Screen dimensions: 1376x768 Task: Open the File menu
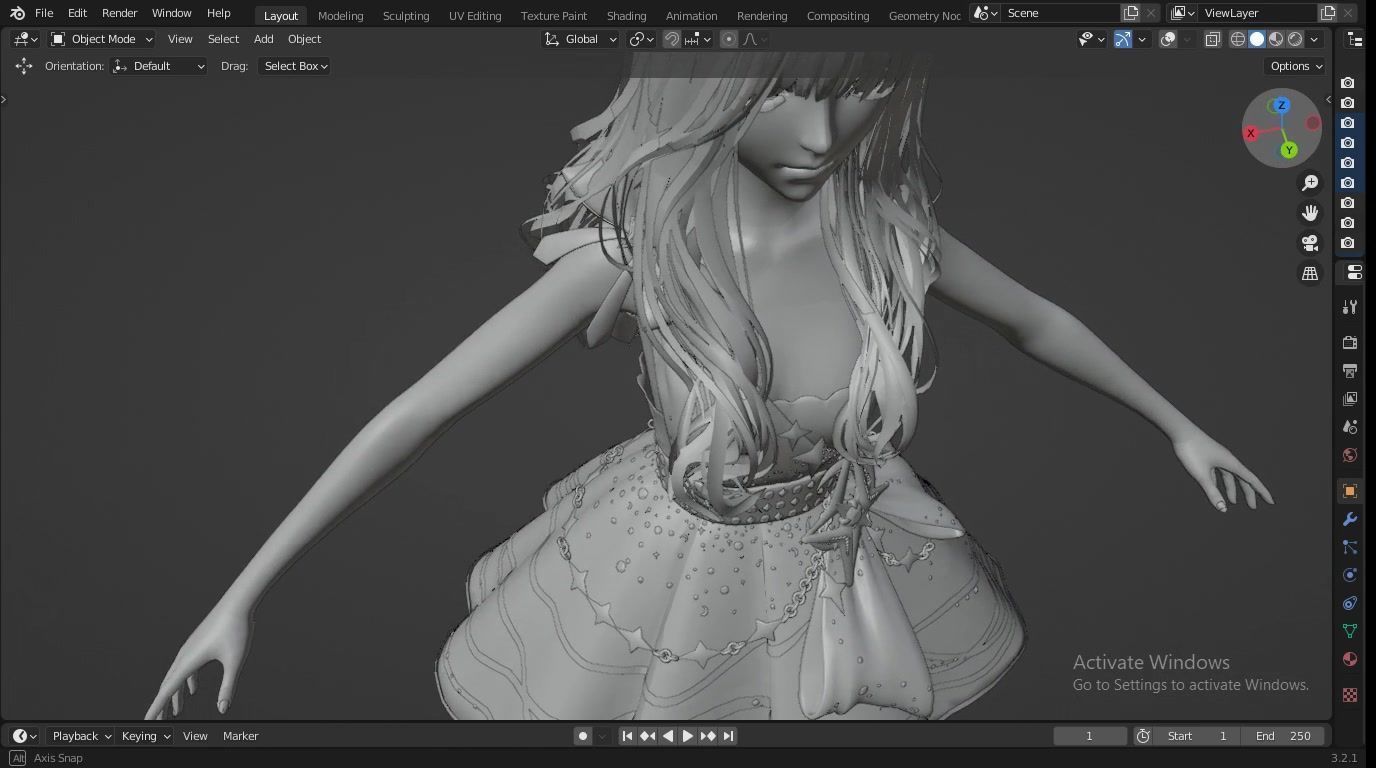pos(44,13)
